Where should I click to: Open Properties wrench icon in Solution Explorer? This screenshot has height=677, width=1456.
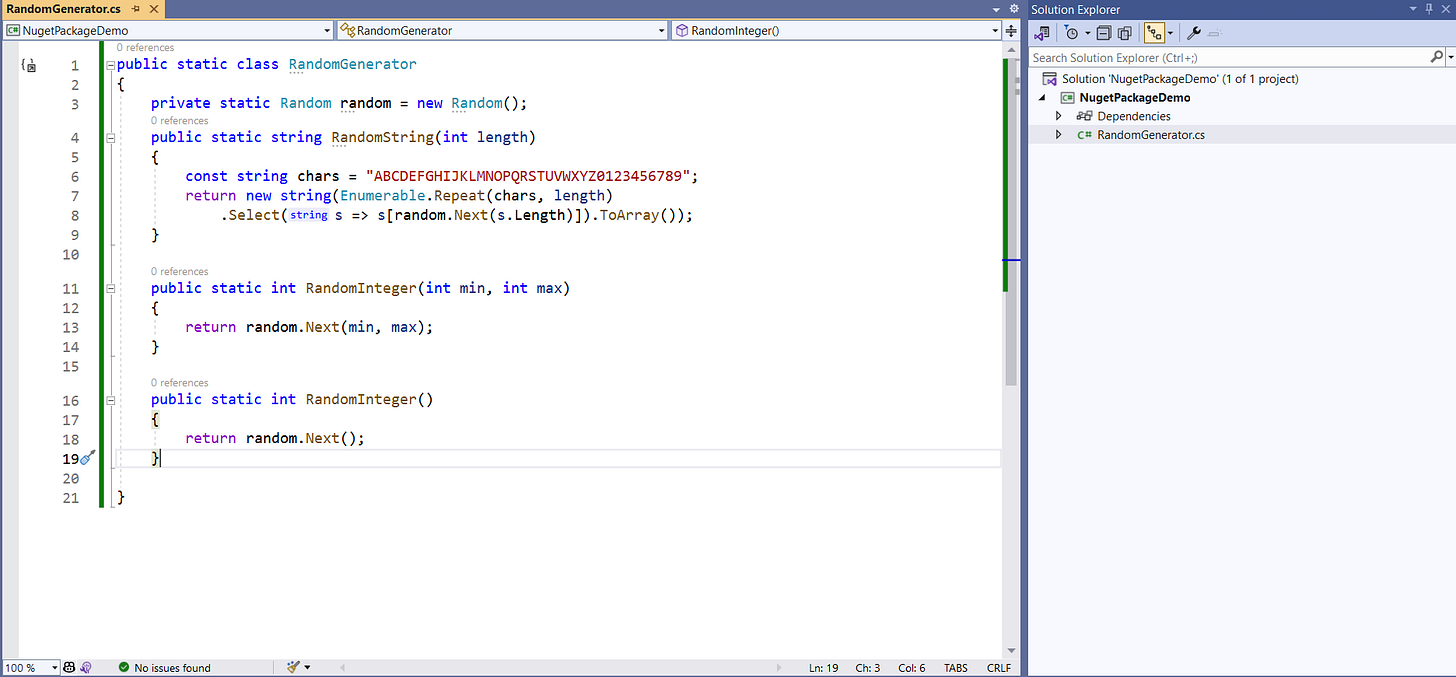pyautogui.click(x=1193, y=33)
